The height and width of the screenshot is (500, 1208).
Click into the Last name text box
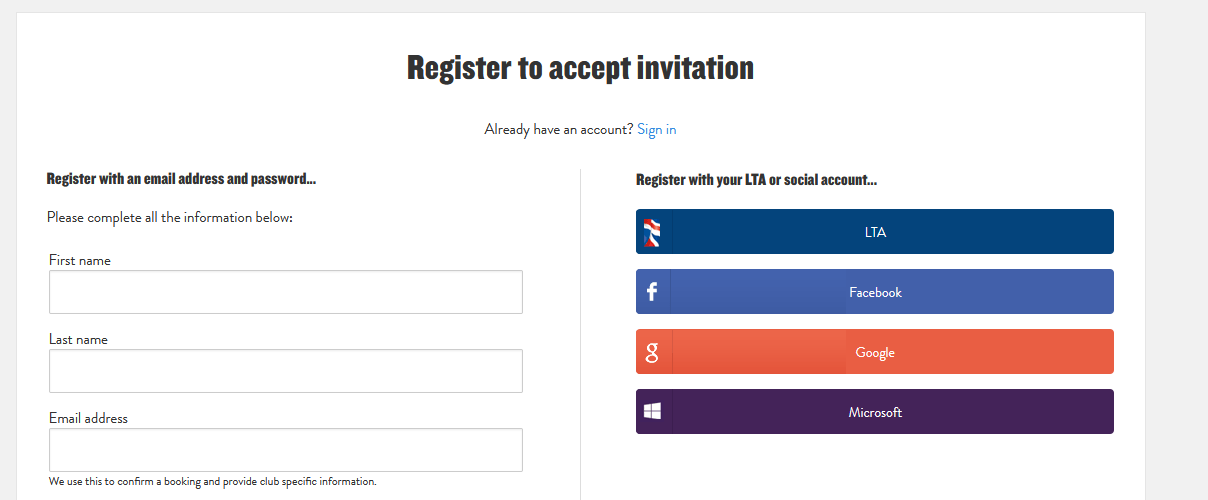[285, 371]
